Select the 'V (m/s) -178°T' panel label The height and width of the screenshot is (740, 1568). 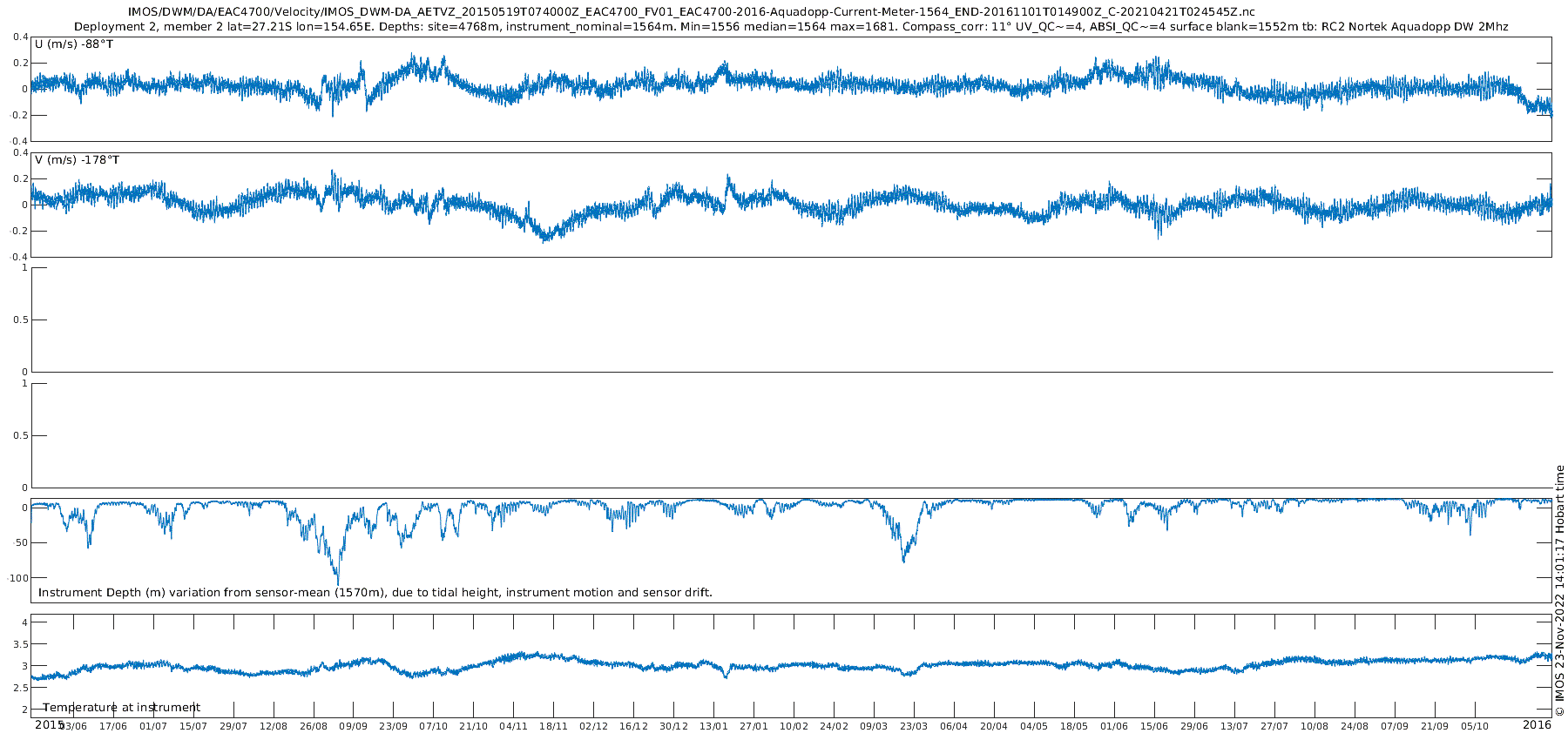pyautogui.click(x=78, y=160)
